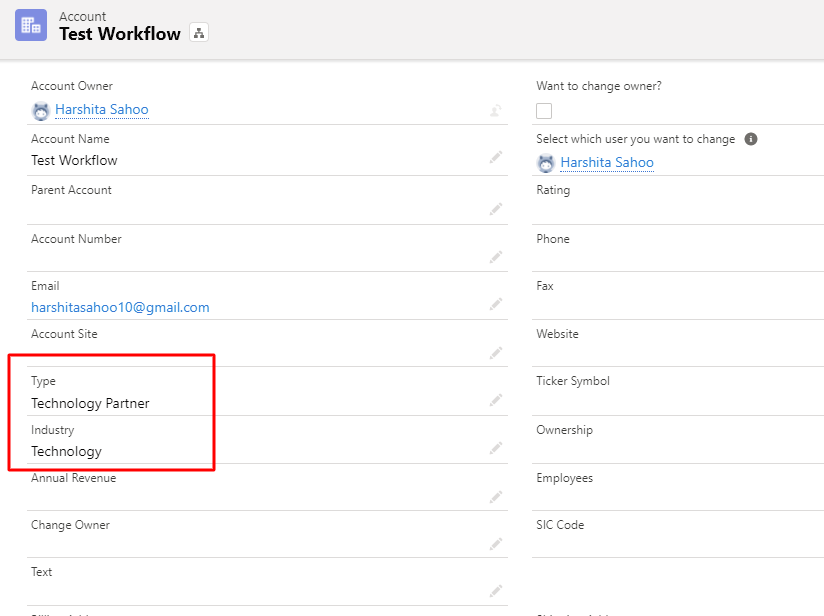Viewport: 824px width, 616px height.
Task: Edit Account Name pencil icon
Action: tap(496, 157)
